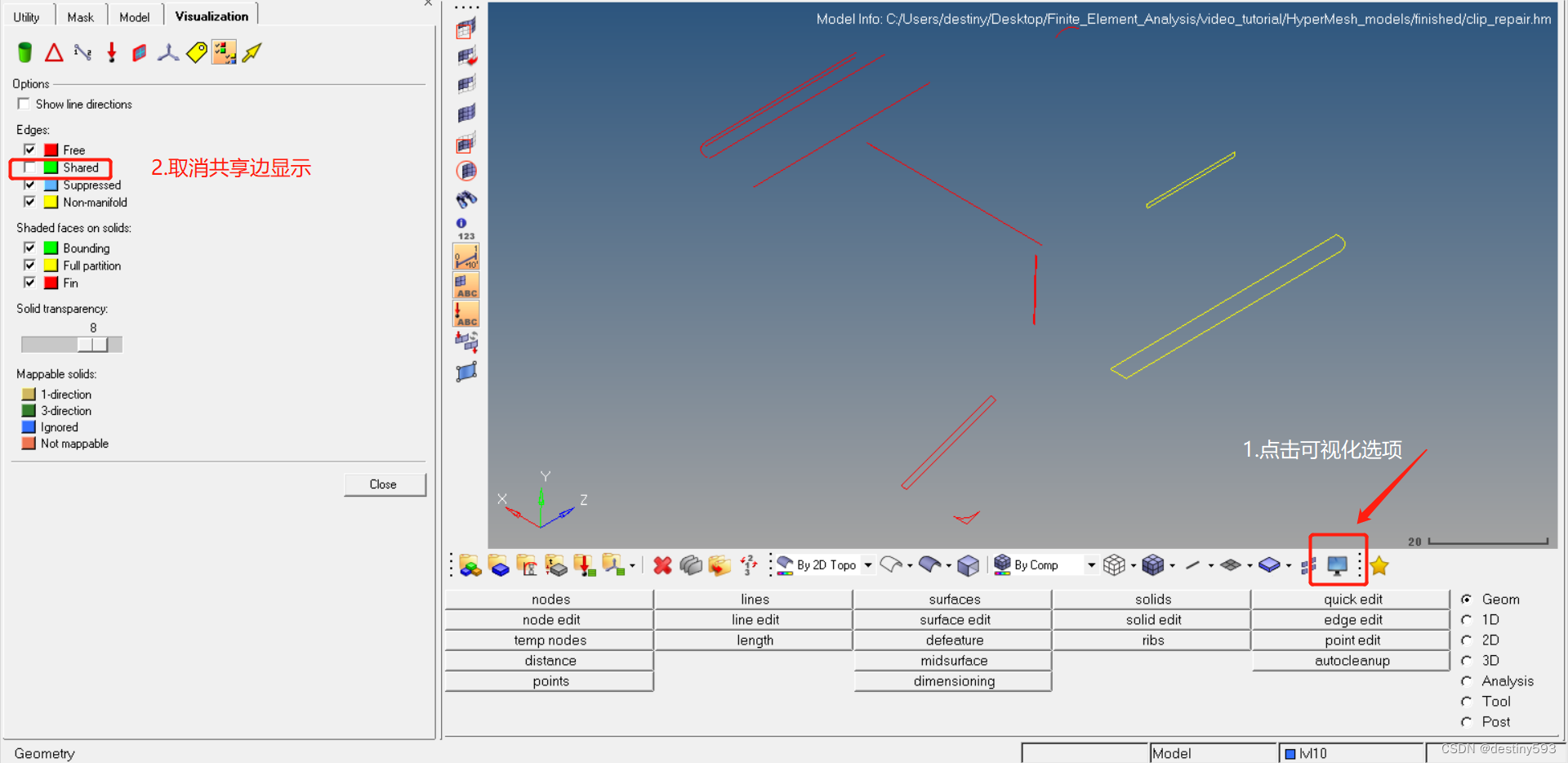Image resolution: width=1568 pixels, height=763 pixels.
Task: Switch to the Utility tab
Action: (26, 16)
